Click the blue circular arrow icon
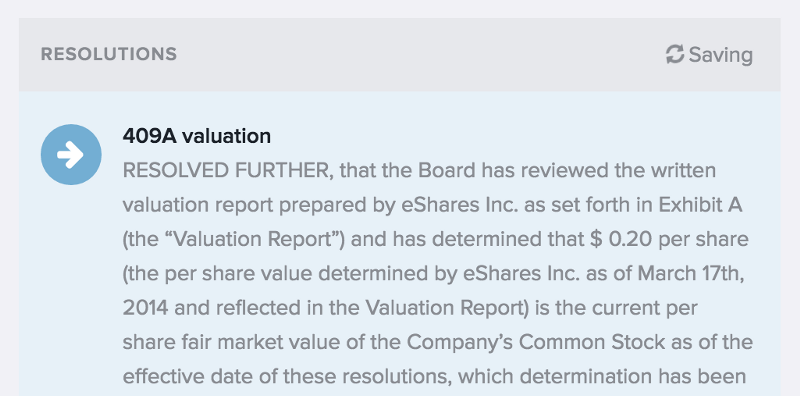Image resolution: width=800 pixels, height=396 pixels. tap(71, 154)
